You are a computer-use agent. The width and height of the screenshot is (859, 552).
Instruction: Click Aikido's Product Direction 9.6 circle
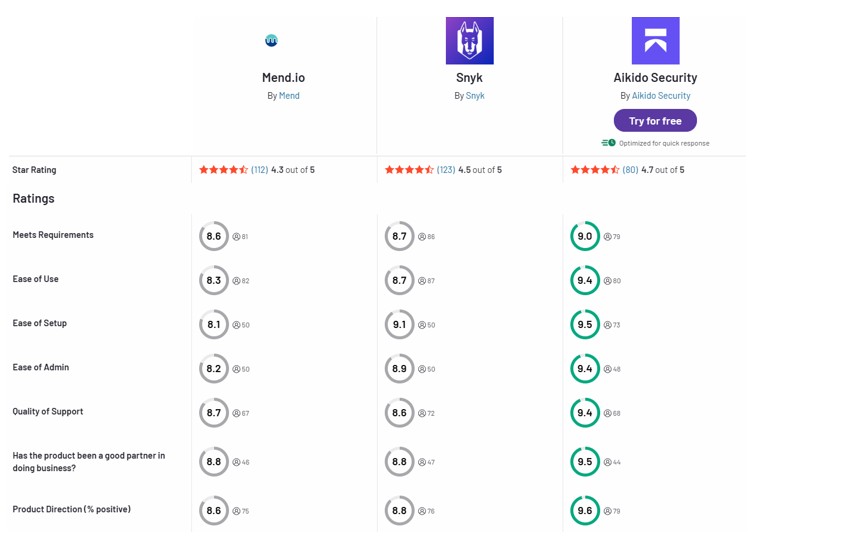[x=585, y=510]
